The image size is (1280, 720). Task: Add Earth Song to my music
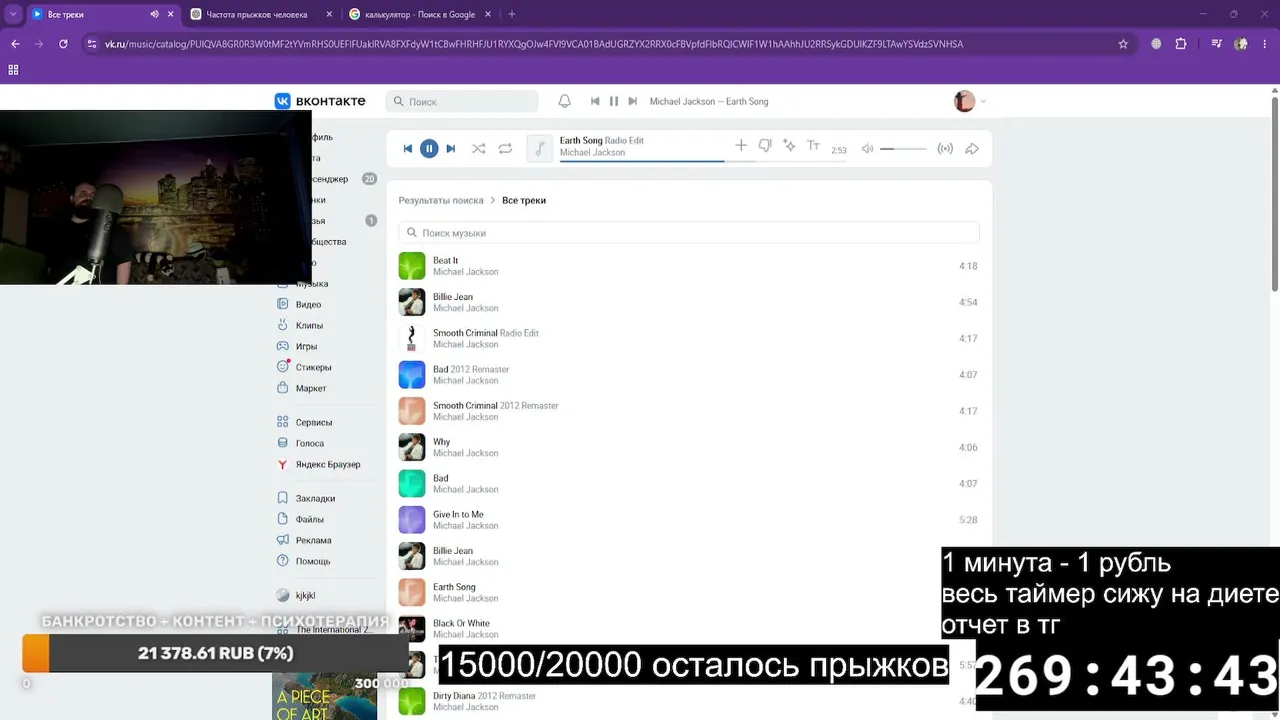(741, 146)
